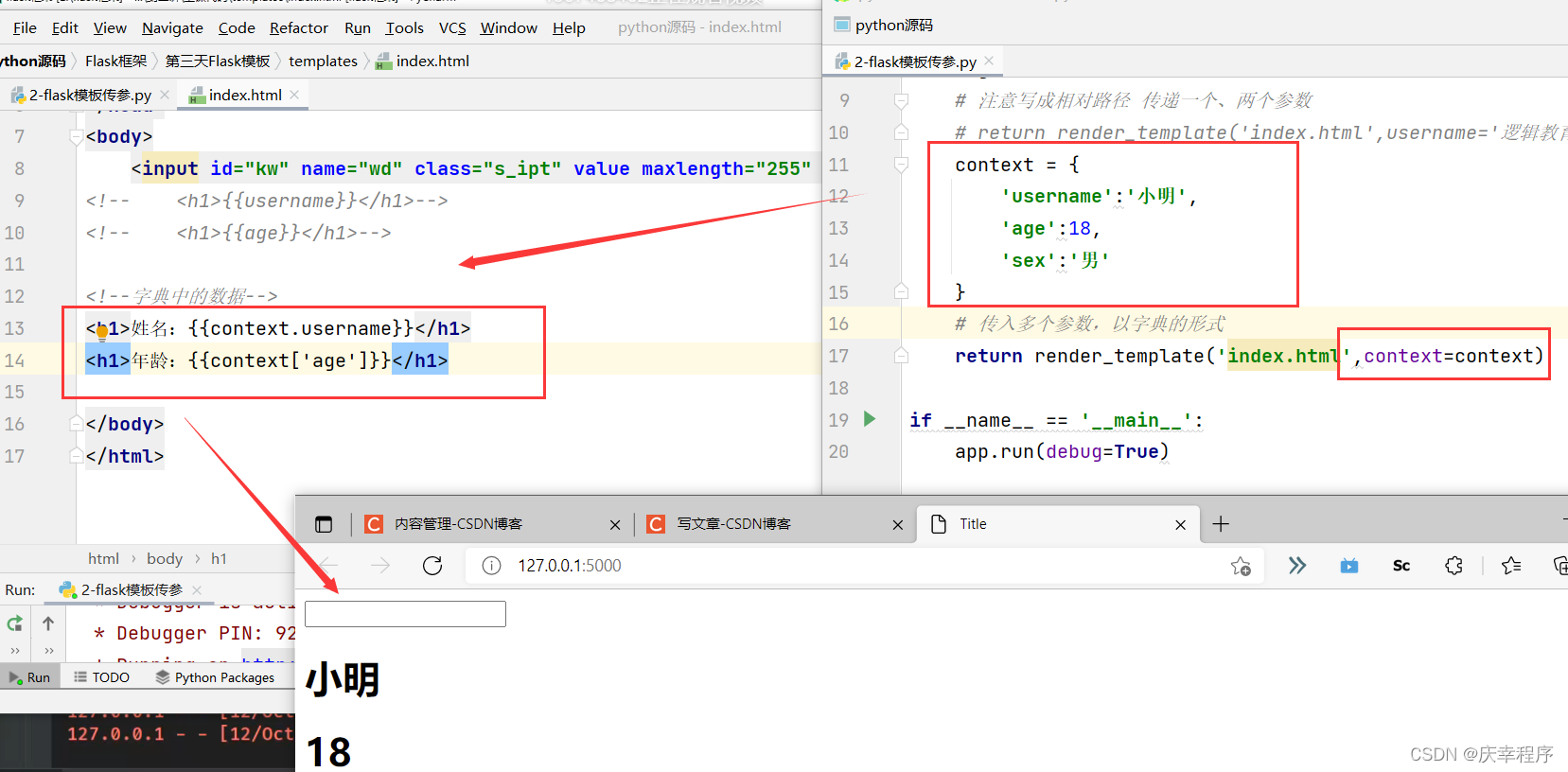Open the File menu

25,27
